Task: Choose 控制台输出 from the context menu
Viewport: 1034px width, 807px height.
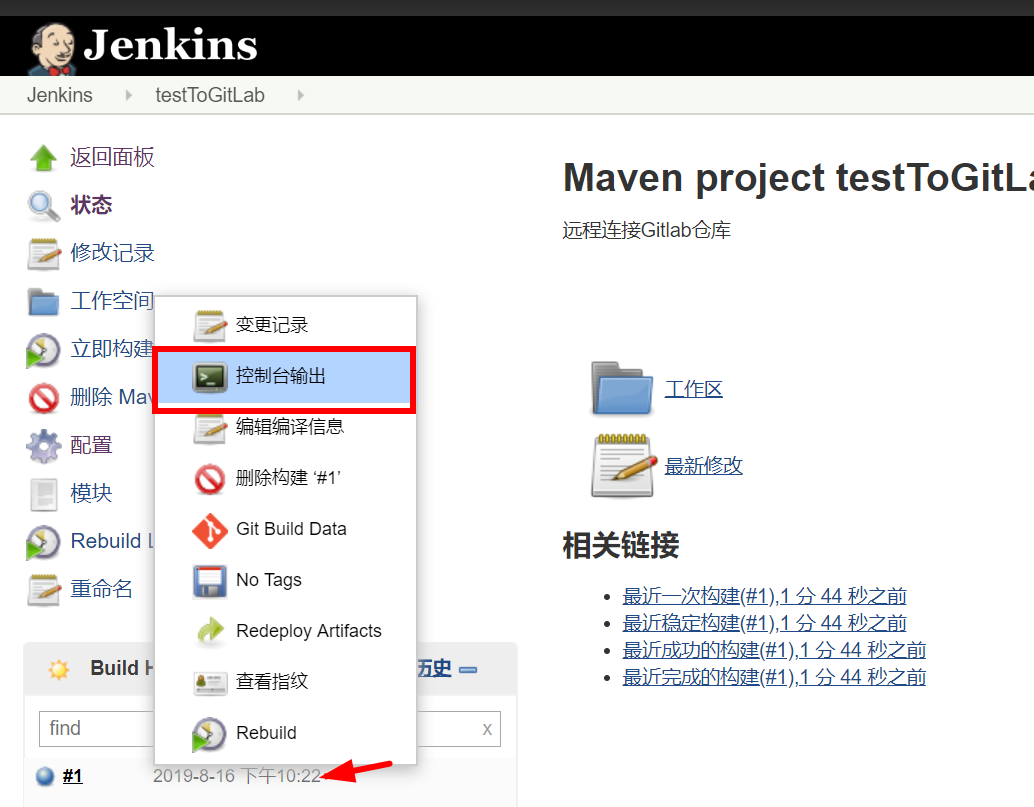Action: tap(286, 376)
